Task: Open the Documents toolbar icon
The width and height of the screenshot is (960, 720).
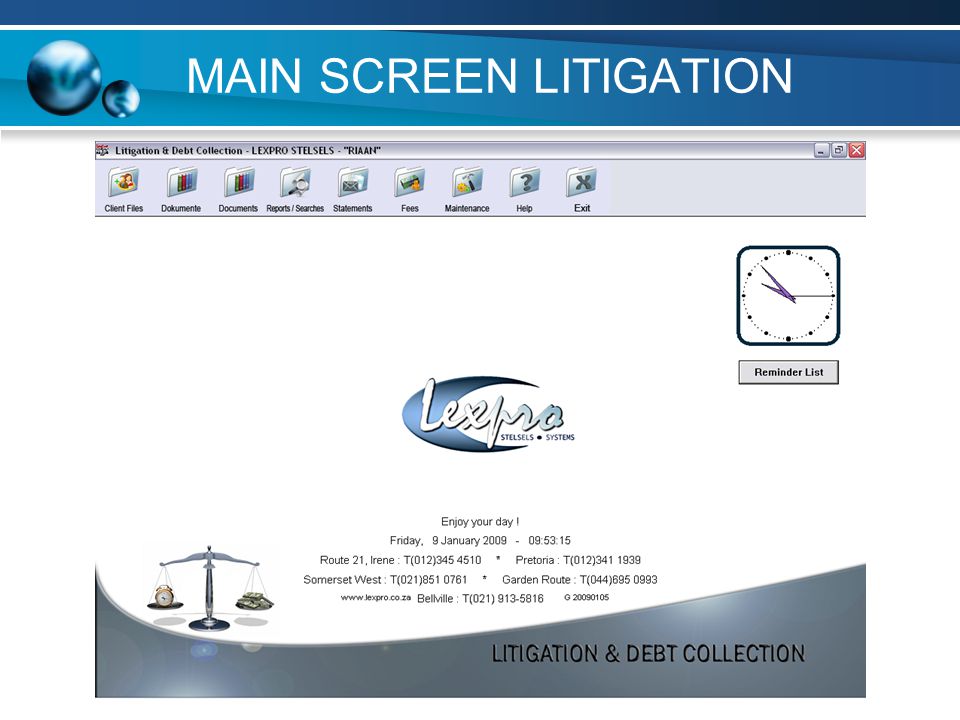Action: tap(238, 182)
